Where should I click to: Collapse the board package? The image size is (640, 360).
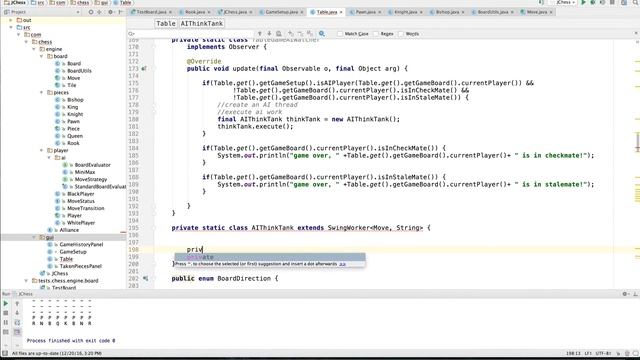(42, 56)
